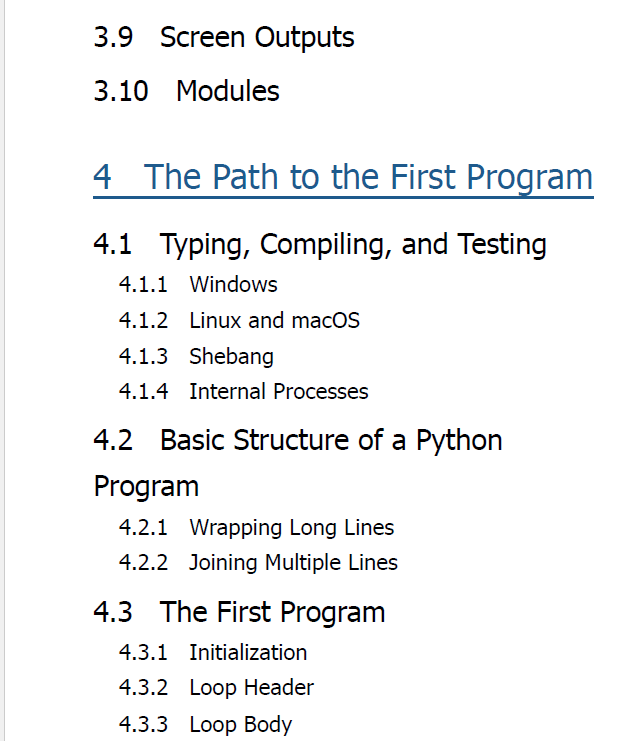Go to 4.1.3 Shebang
Viewport: 637px width, 741px height.
point(196,356)
